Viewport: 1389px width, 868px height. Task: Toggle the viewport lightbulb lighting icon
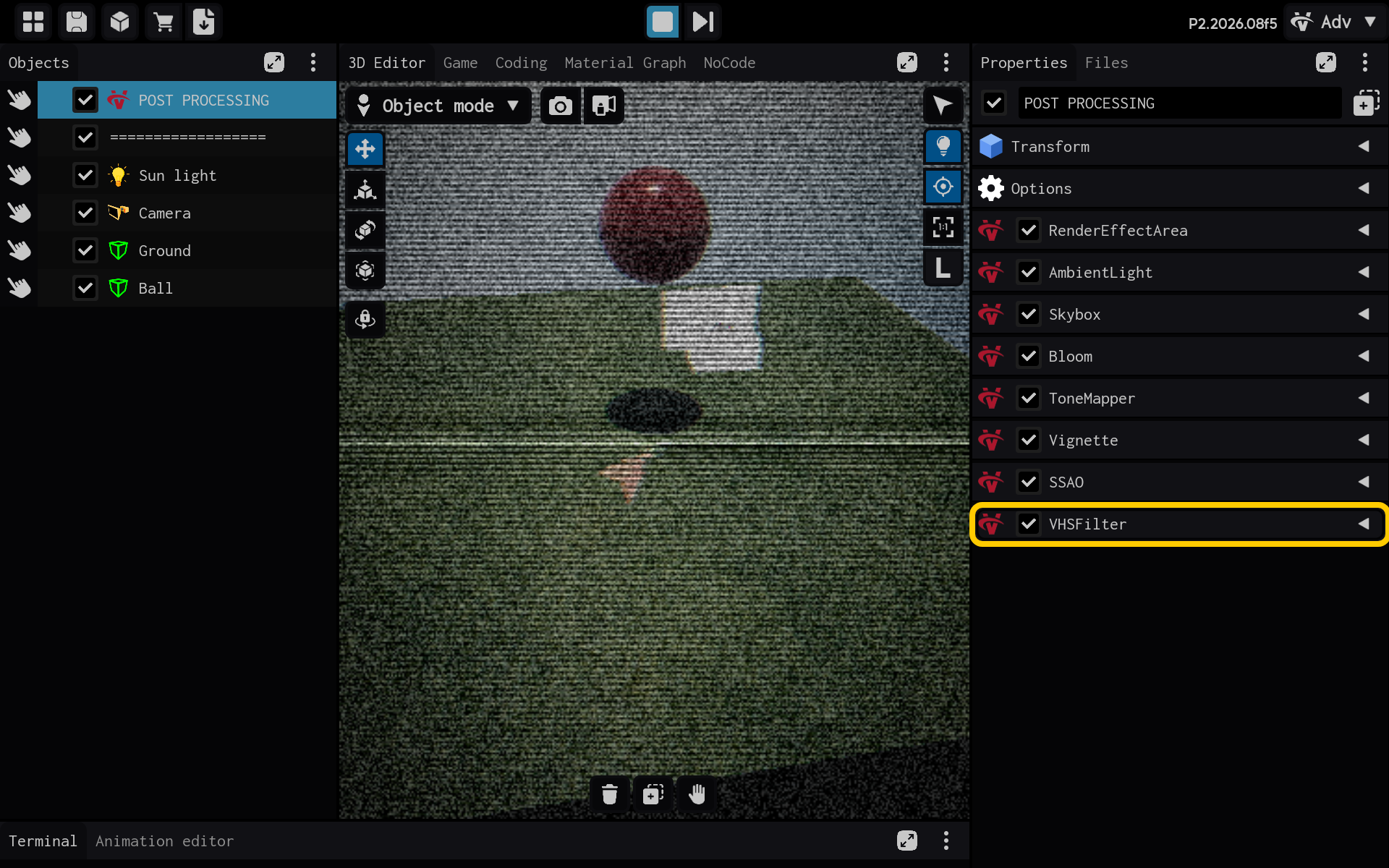coord(943,147)
